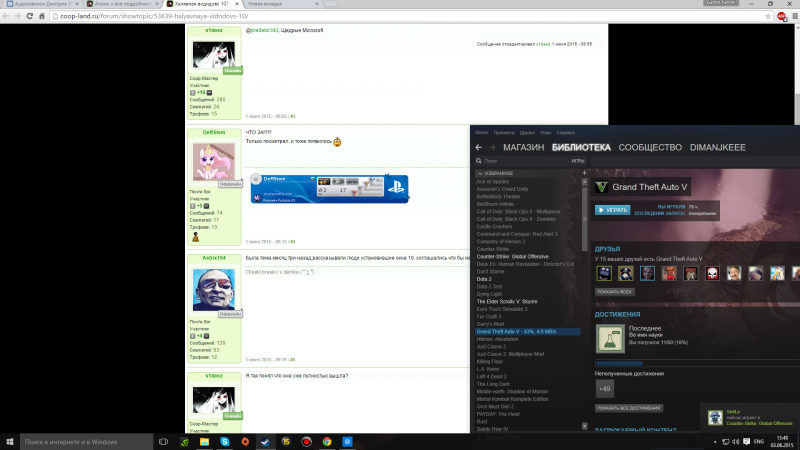
Task: Click the scroll down arrow of games list
Action: click(584, 426)
